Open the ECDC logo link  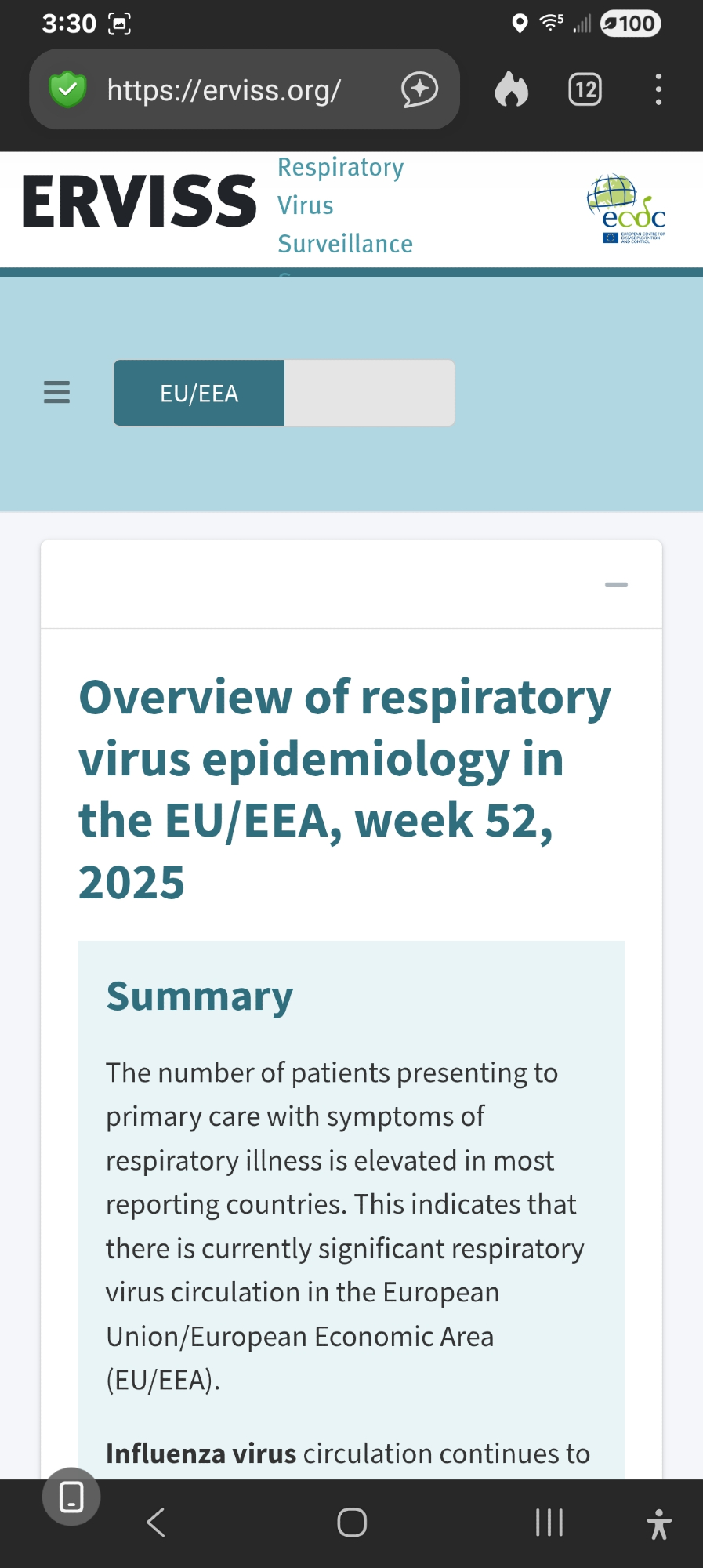point(627,210)
